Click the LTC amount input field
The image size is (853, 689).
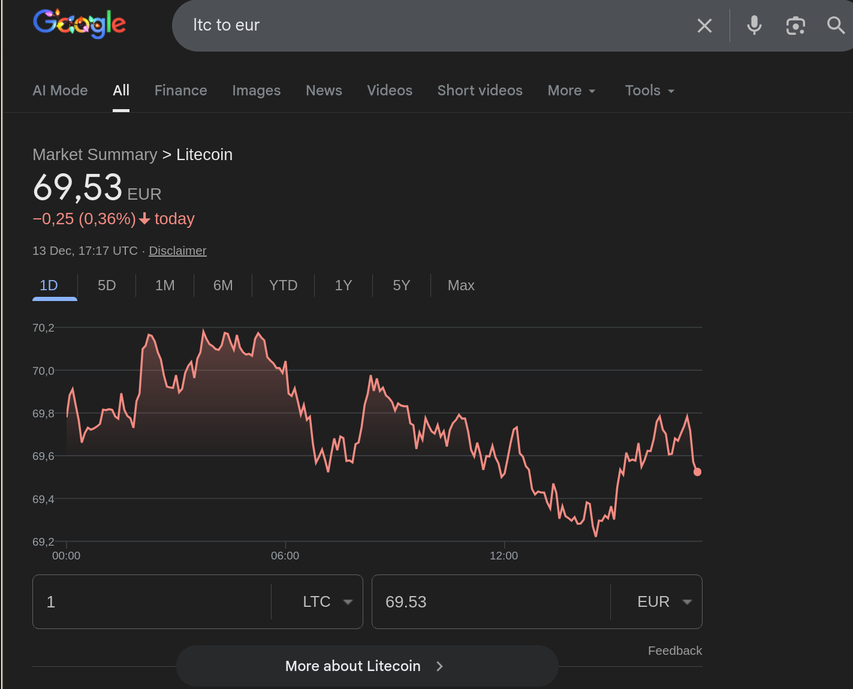(x=150, y=602)
